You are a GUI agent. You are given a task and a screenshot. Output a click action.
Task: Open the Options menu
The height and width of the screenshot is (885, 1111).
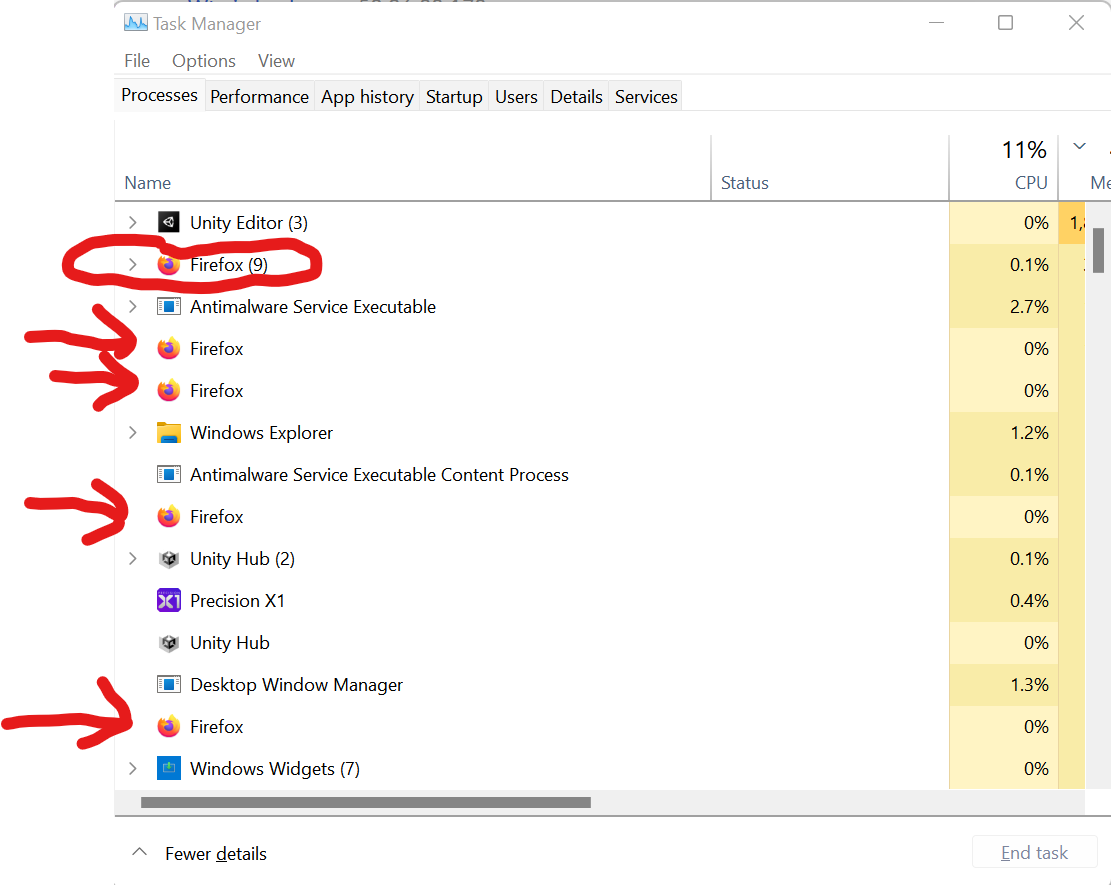coord(203,61)
